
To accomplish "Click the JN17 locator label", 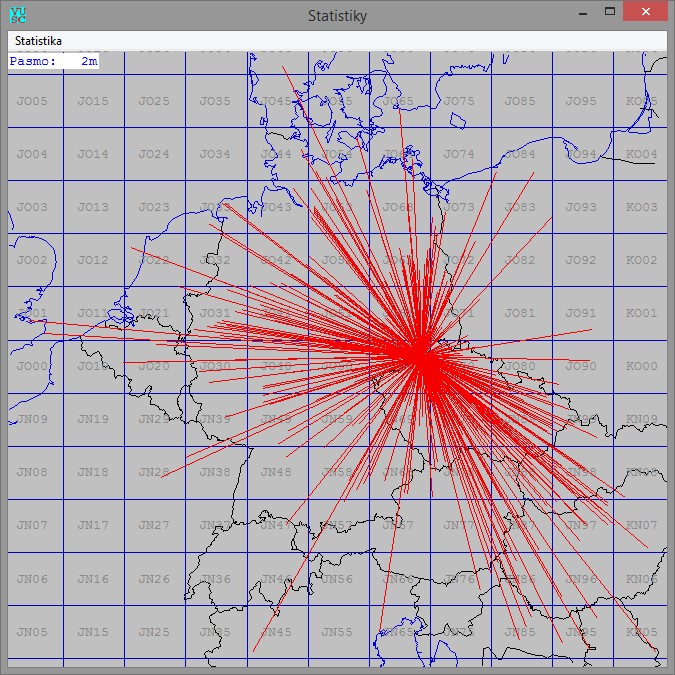I will coord(93,525).
